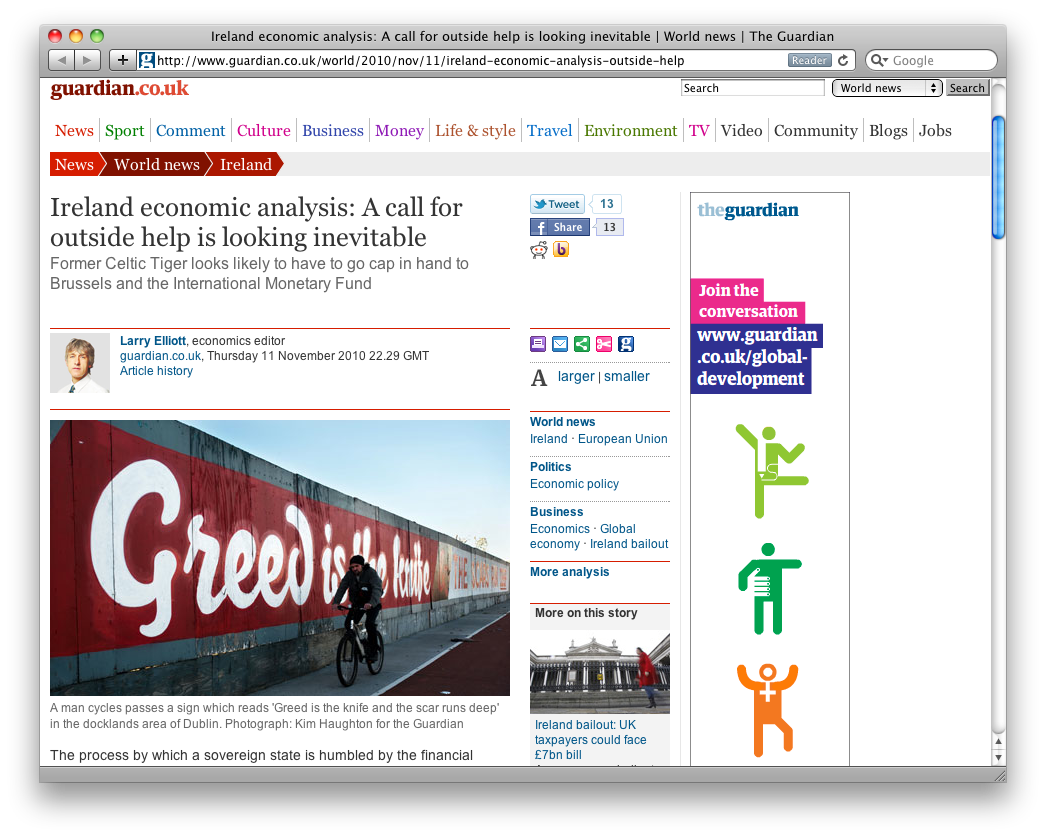Open the Ireland bailout topic link
Image resolution: width=1046 pixels, height=837 pixels.
(x=628, y=544)
